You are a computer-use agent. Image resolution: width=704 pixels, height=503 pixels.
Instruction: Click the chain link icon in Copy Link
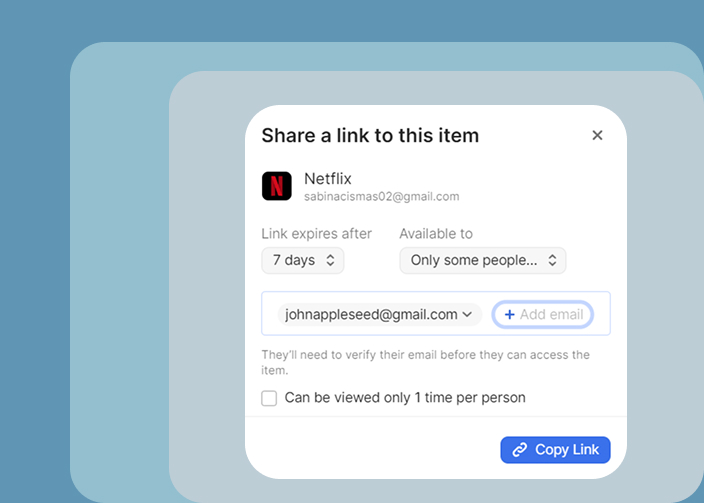pos(519,450)
